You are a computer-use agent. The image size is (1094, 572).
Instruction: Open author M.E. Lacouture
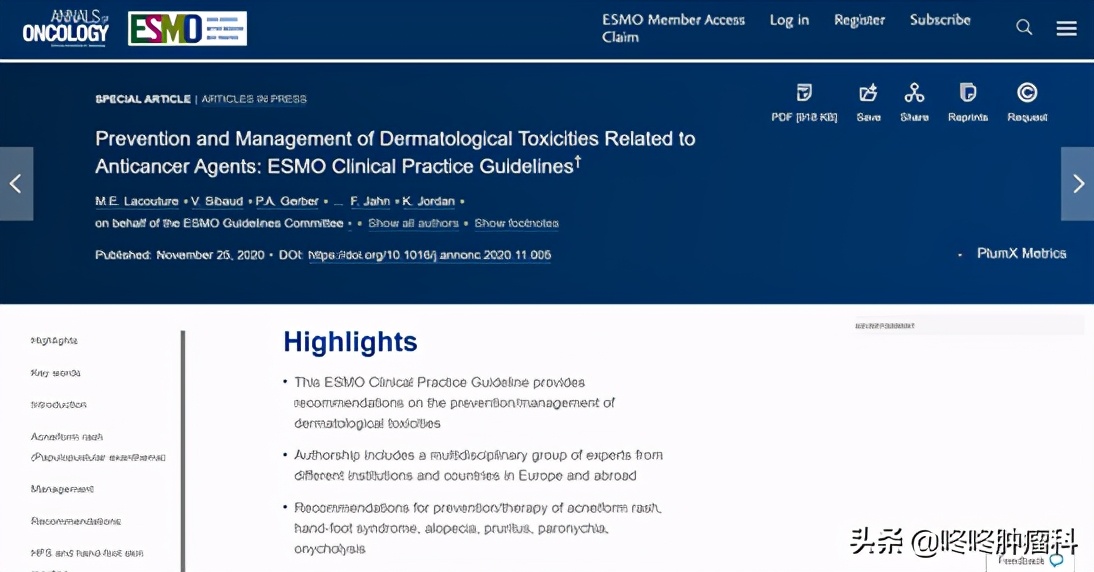click(137, 202)
